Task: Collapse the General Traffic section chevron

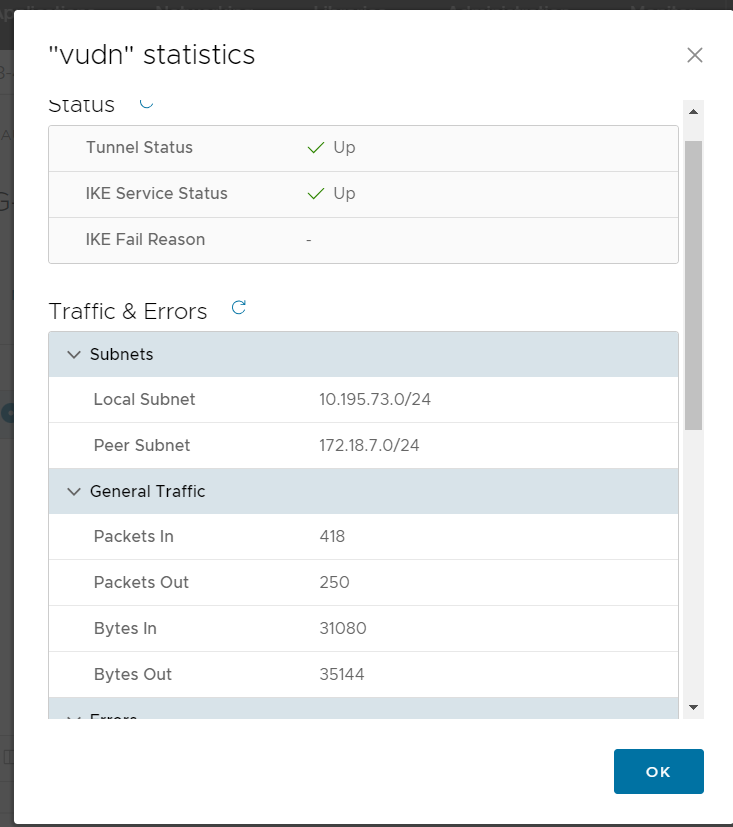Action: tap(74, 491)
